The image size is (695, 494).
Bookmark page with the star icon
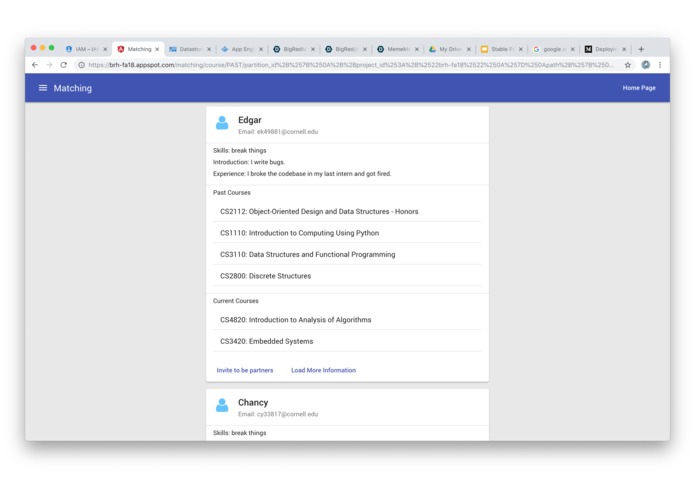point(628,65)
